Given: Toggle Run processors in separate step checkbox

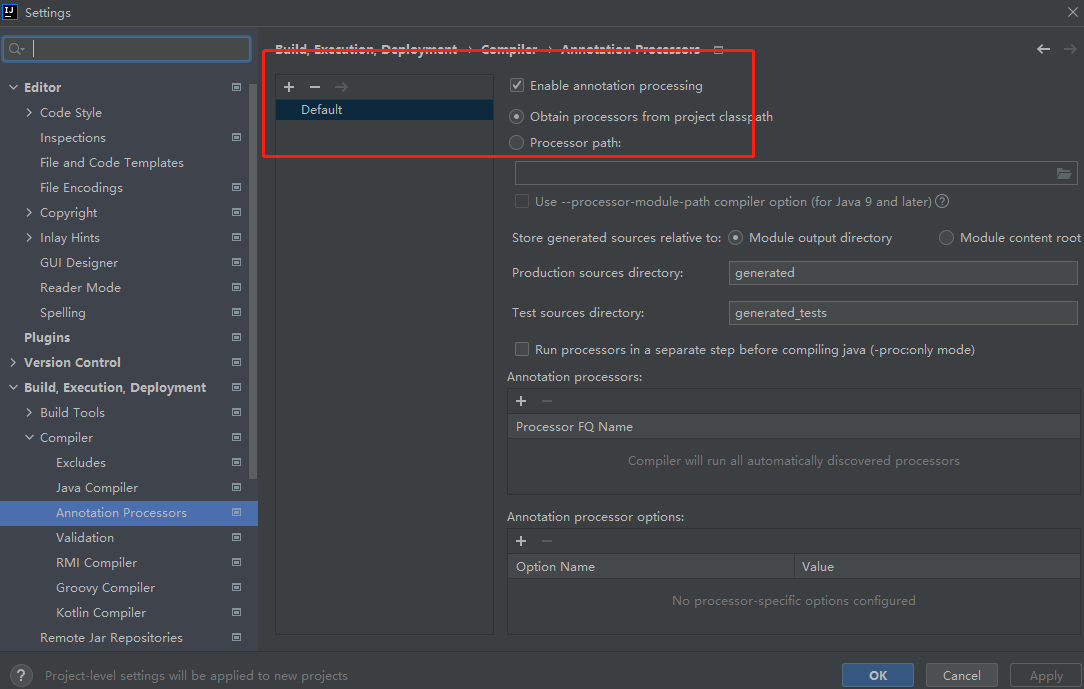Looking at the screenshot, I should click(x=522, y=349).
